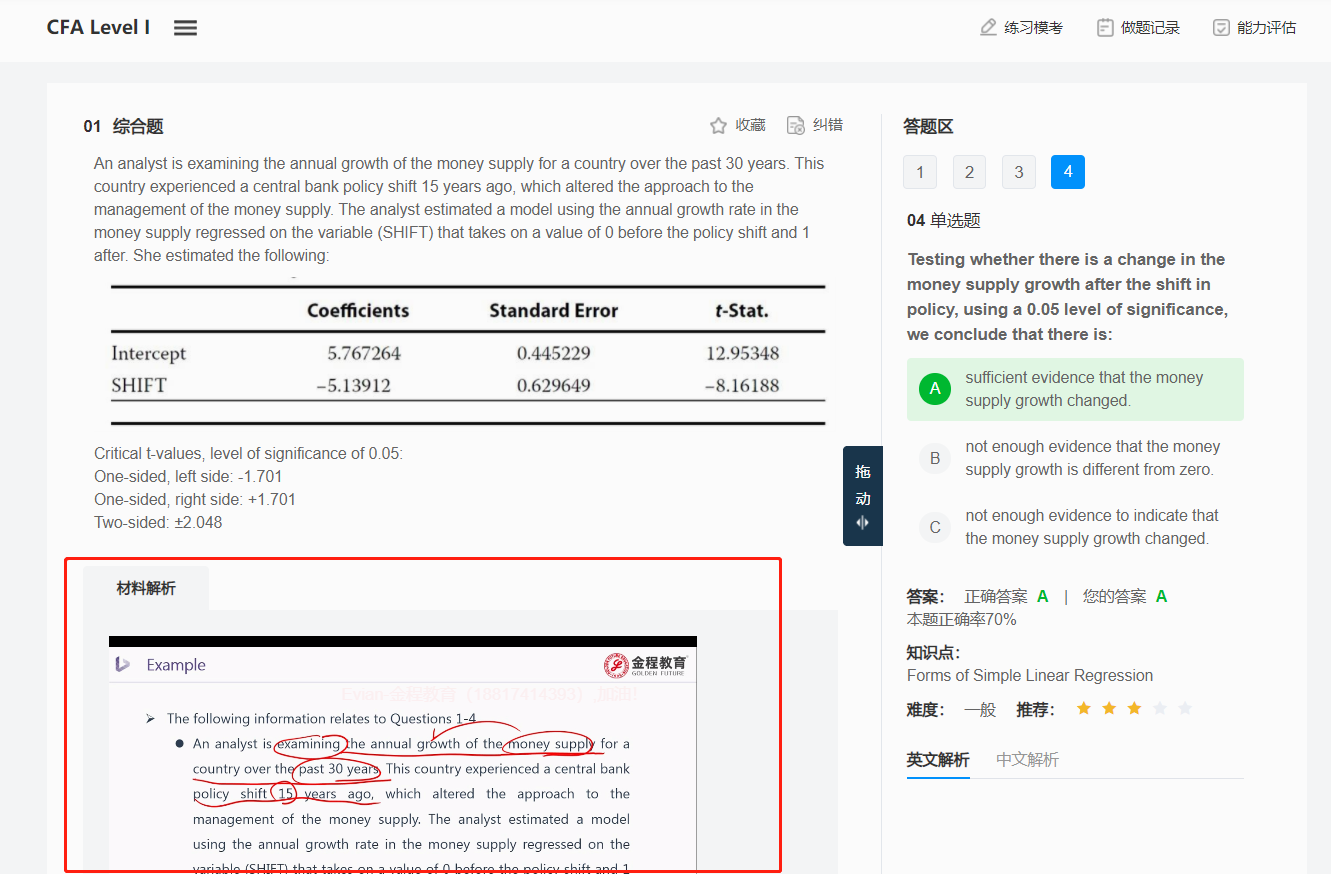Click the fourth gray rating star
Viewport: 1331px width, 874px height.
1160,709
